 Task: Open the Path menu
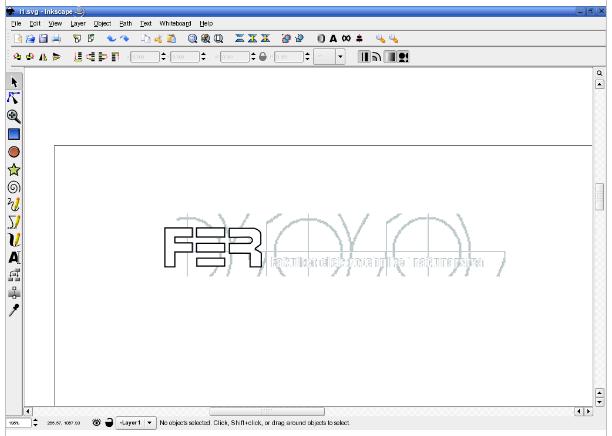click(126, 23)
